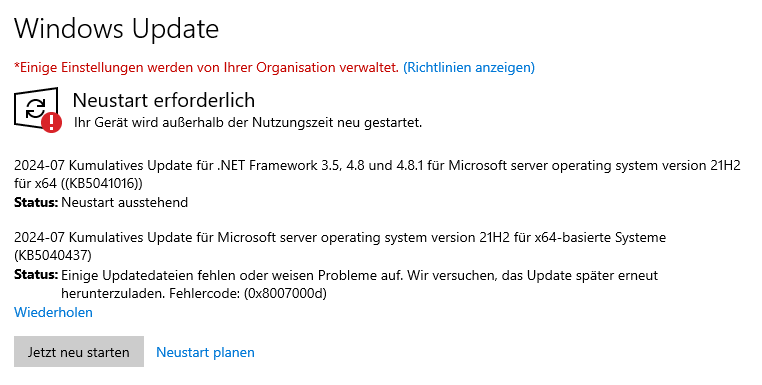This screenshot has width=762, height=385.
Task: Click the error code 0x8007000d
Action: (x=285, y=294)
